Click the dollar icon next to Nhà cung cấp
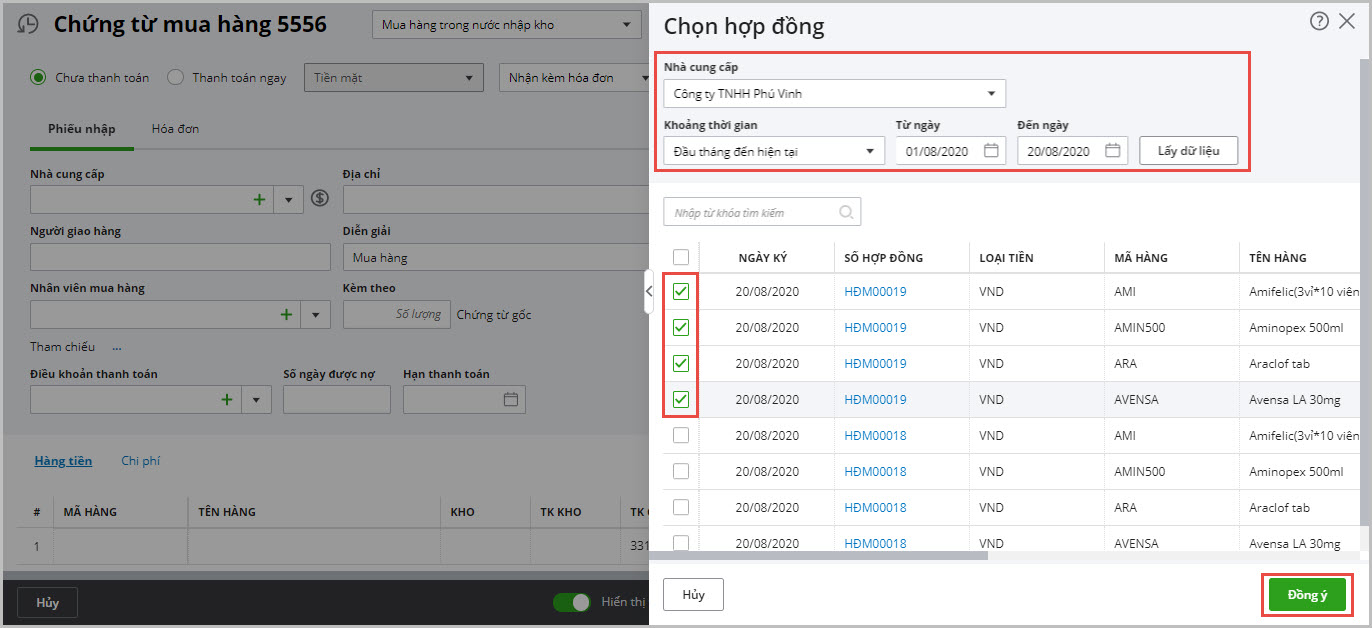The image size is (1372, 628). coord(320,199)
